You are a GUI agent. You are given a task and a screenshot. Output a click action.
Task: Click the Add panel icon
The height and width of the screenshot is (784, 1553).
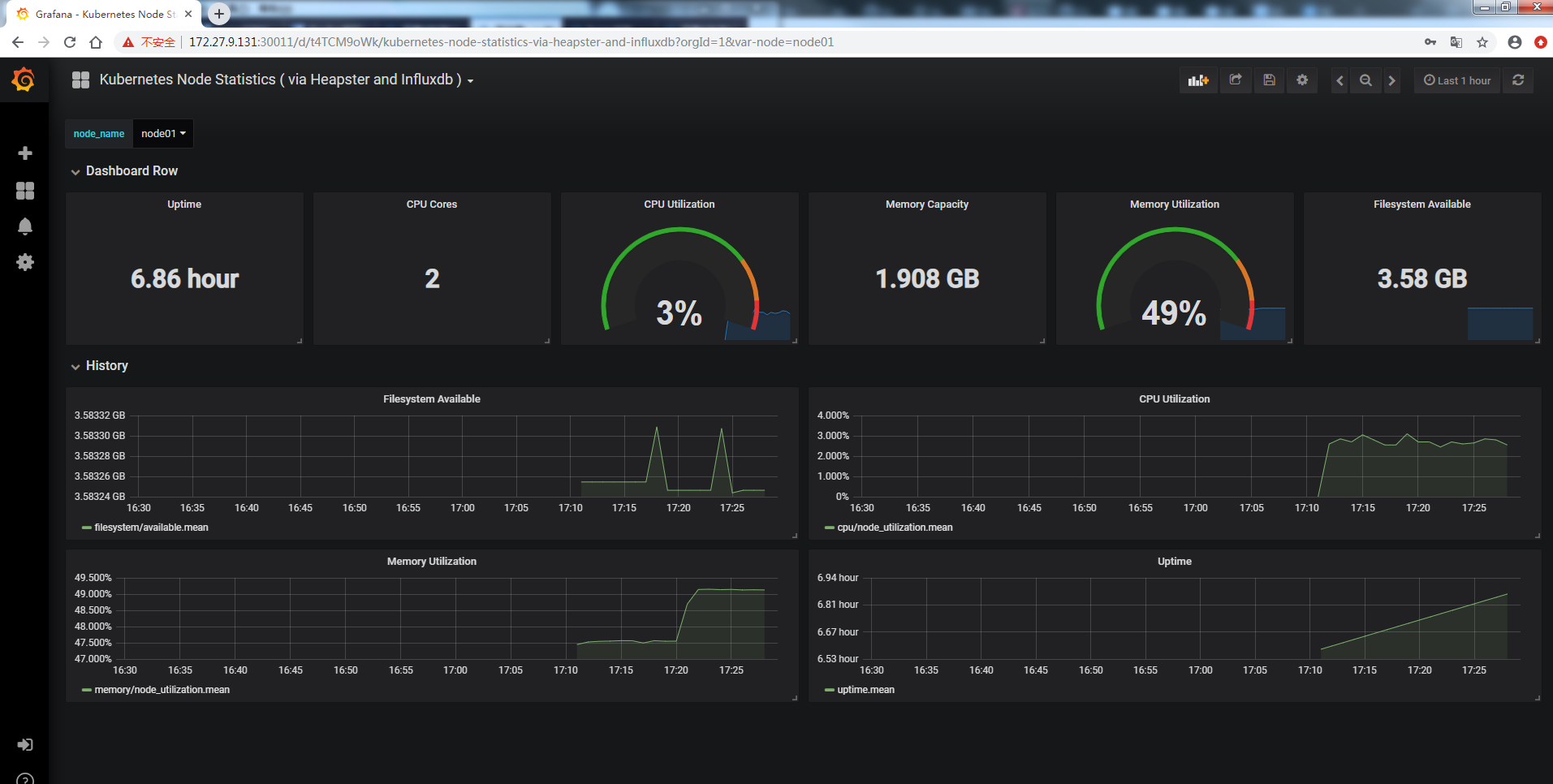[x=1198, y=80]
